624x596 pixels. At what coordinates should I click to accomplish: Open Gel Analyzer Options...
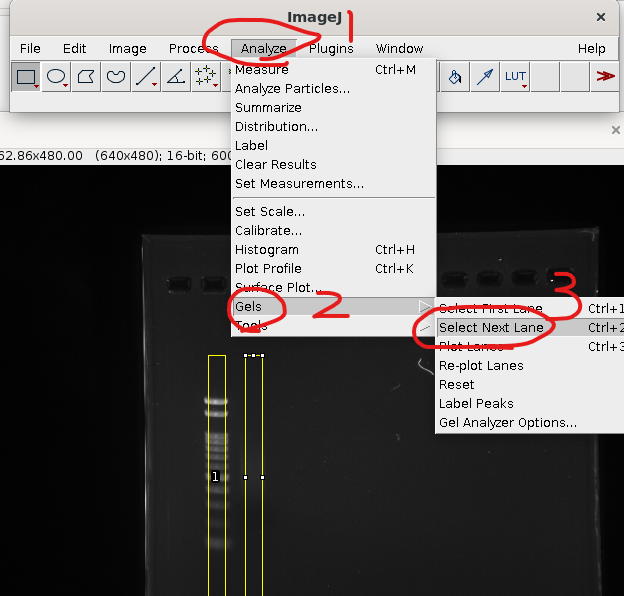[530, 423]
